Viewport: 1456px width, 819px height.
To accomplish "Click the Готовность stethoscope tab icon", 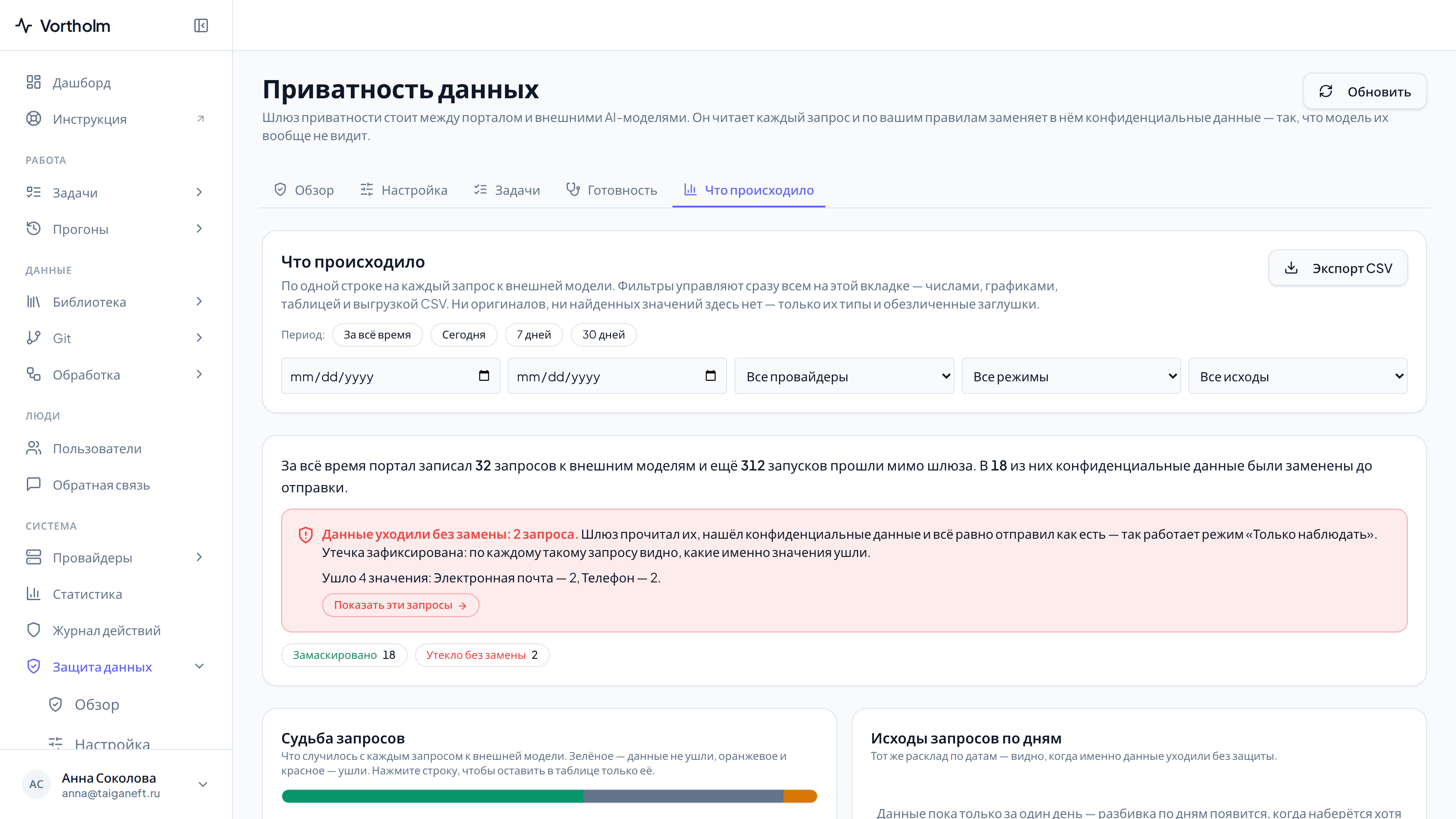I will [x=573, y=189].
